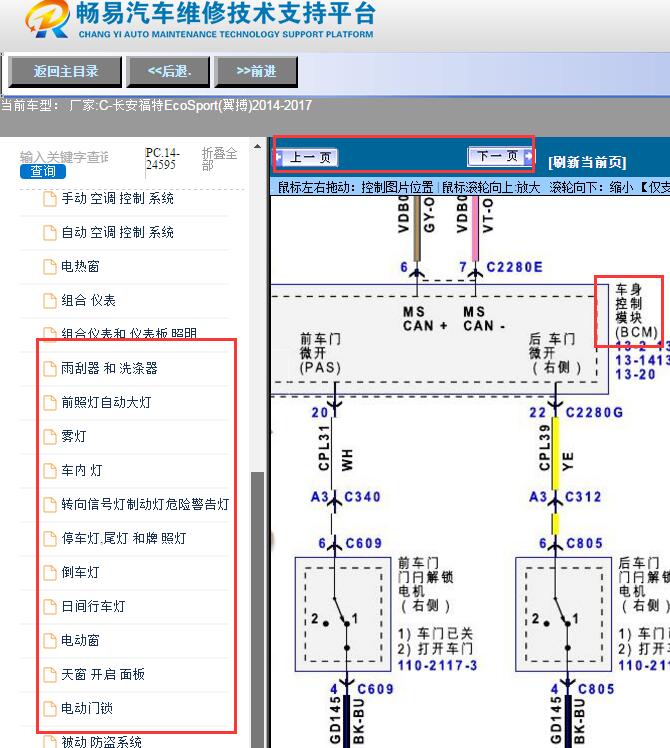Click document icon beside 组合仪表
Screen dimensions: 670x748
click(x=50, y=301)
